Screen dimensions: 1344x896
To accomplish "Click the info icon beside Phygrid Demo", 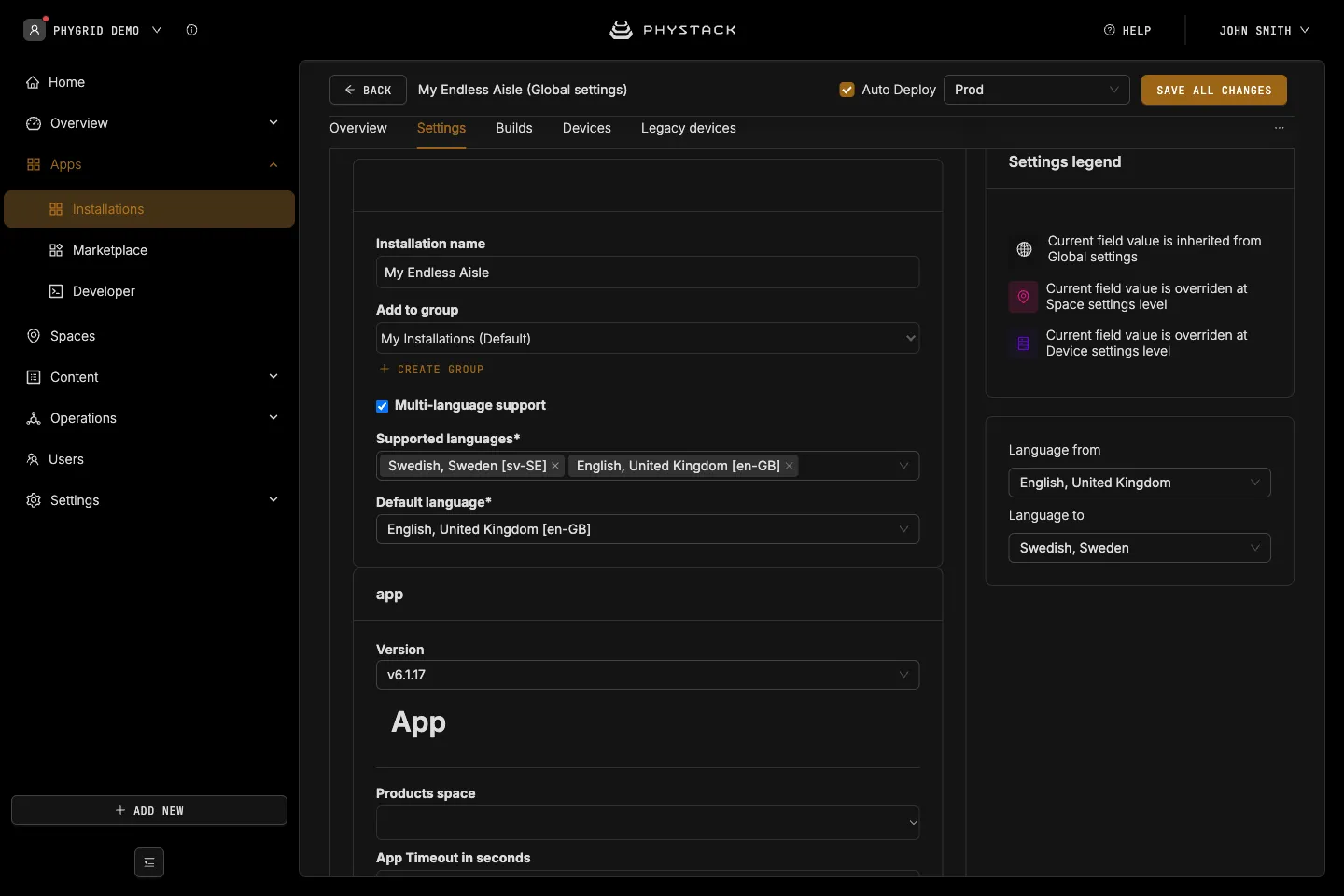I will coord(191,30).
